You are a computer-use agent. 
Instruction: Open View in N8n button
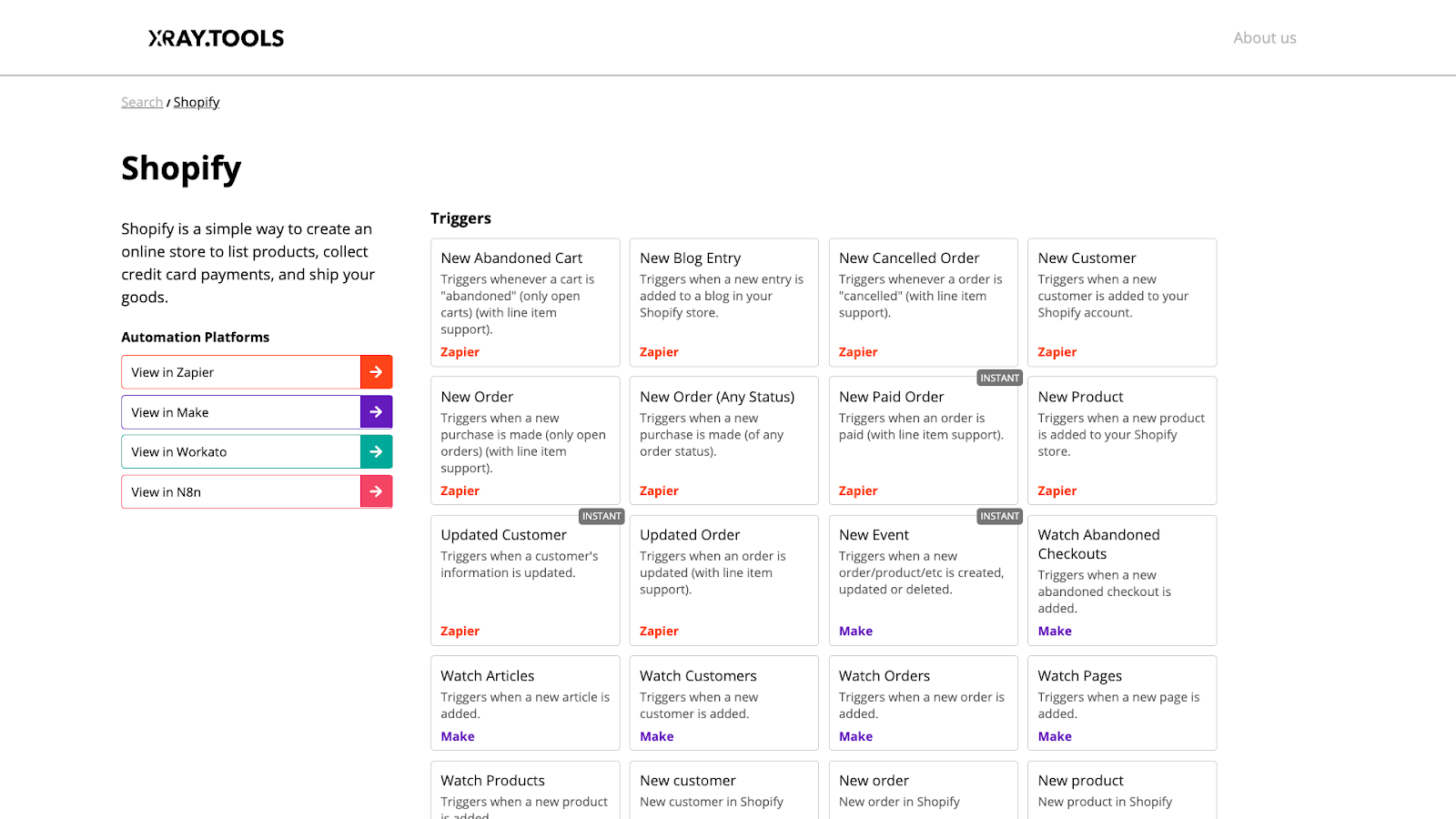click(x=257, y=491)
